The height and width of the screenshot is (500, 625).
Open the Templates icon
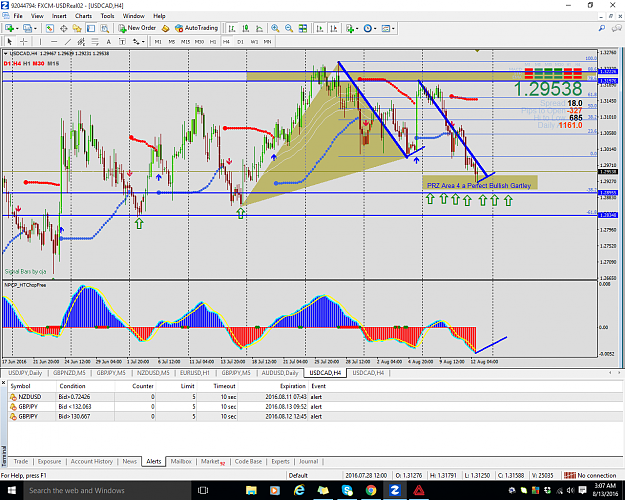point(385,28)
